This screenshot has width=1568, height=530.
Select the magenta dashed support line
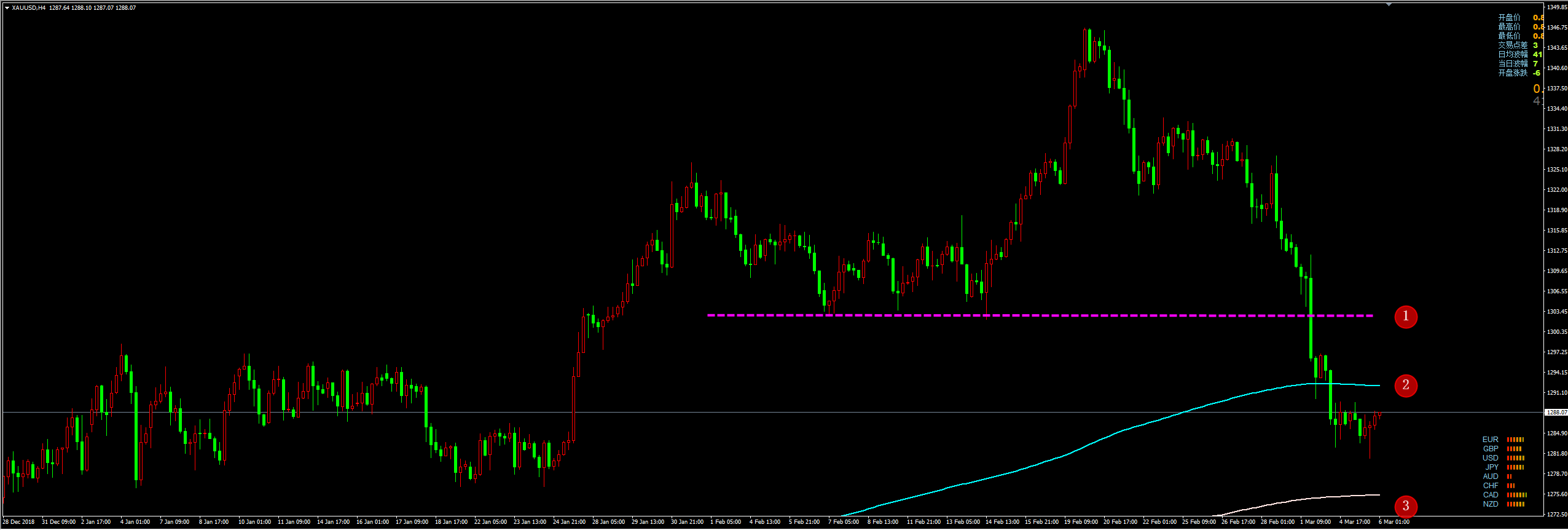coord(1040,315)
